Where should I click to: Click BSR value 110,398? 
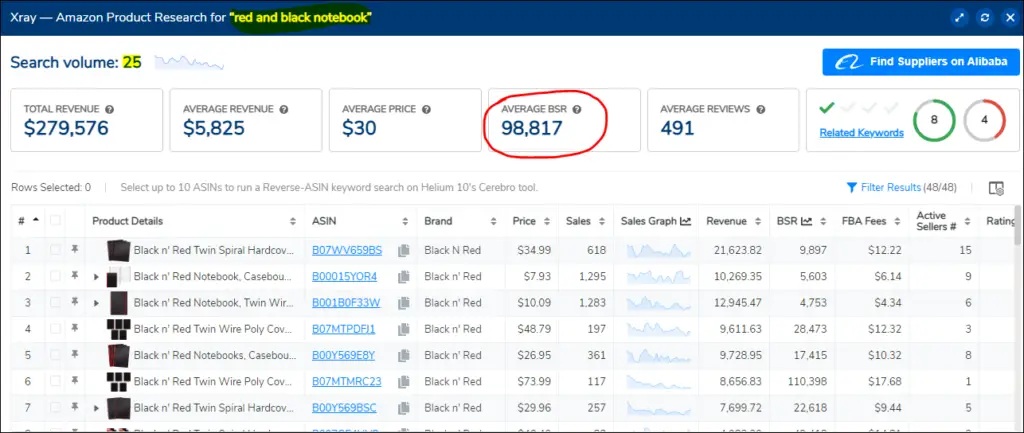point(808,381)
